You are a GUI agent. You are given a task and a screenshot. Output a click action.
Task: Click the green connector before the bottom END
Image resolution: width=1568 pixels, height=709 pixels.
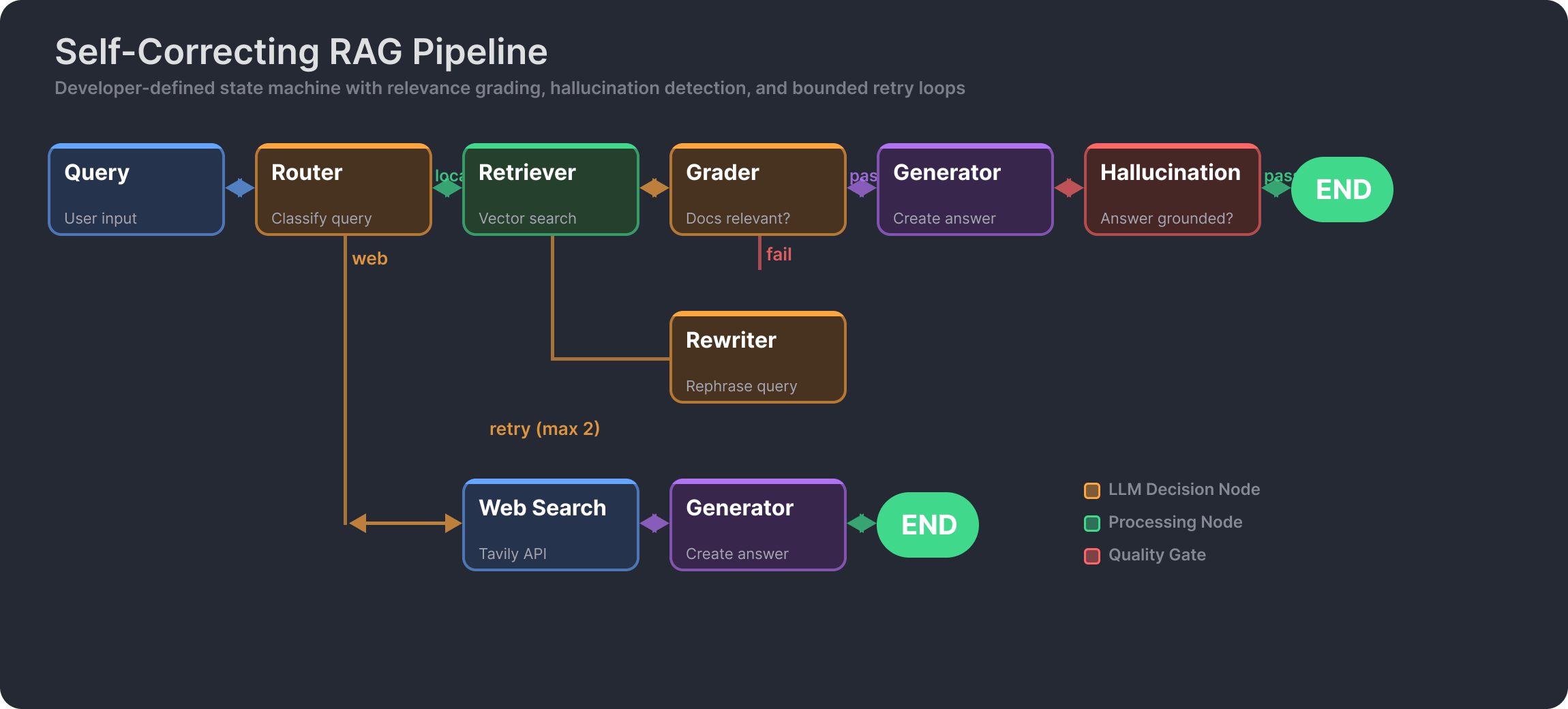pos(862,523)
